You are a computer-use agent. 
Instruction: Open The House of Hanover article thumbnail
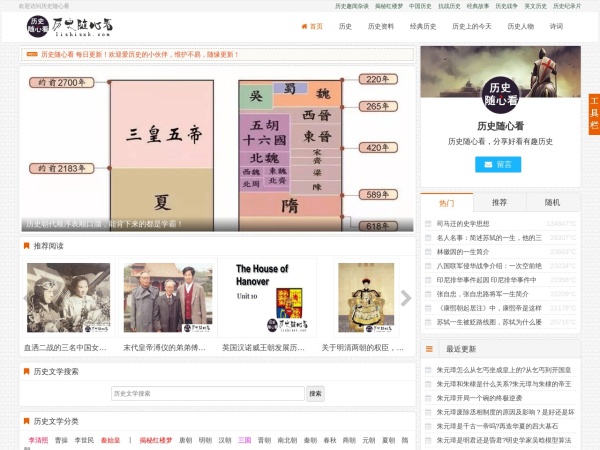click(x=267, y=297)
